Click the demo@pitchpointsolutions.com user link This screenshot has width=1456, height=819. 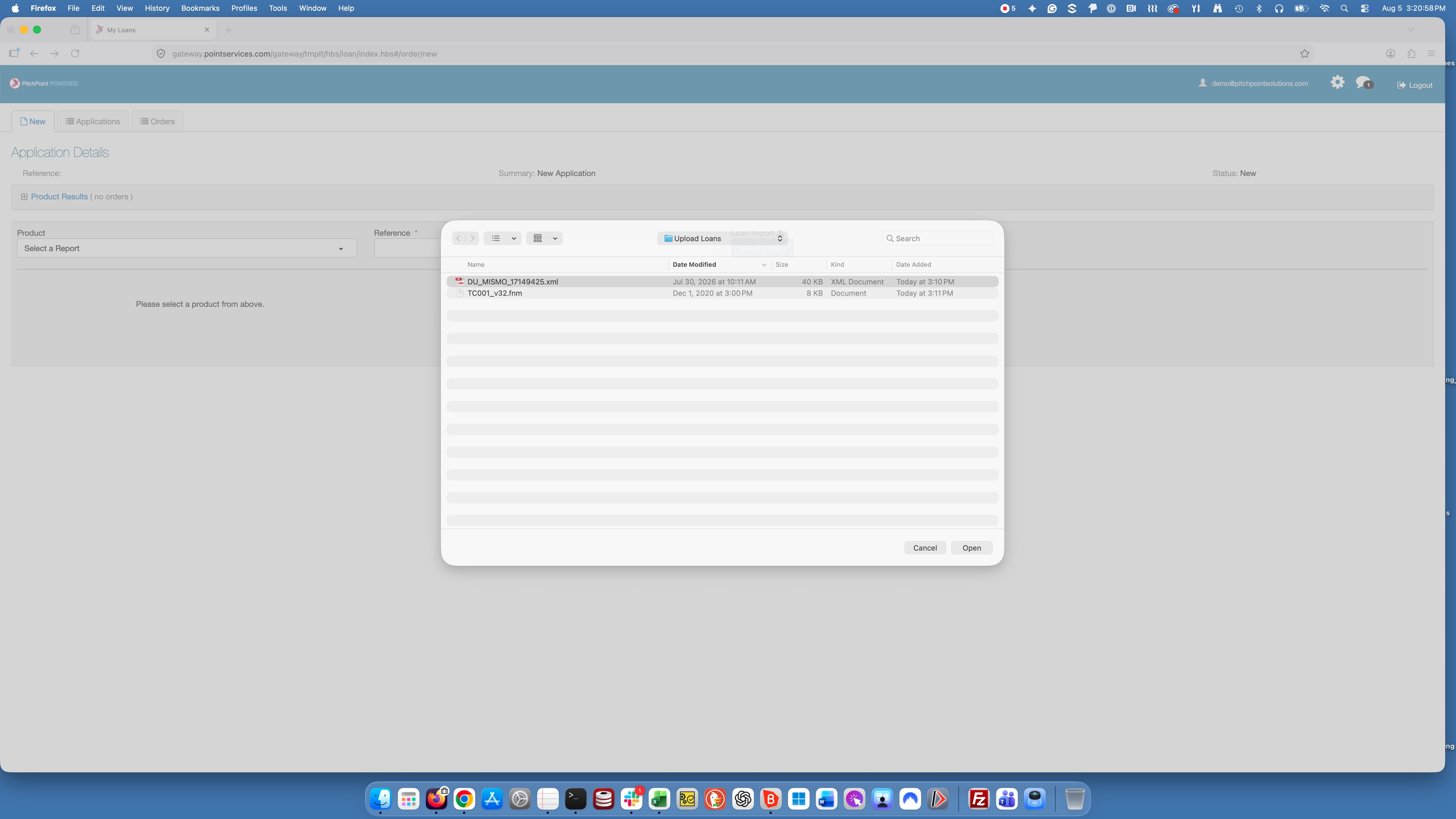pyautogui.click(x=1253, y=84)
